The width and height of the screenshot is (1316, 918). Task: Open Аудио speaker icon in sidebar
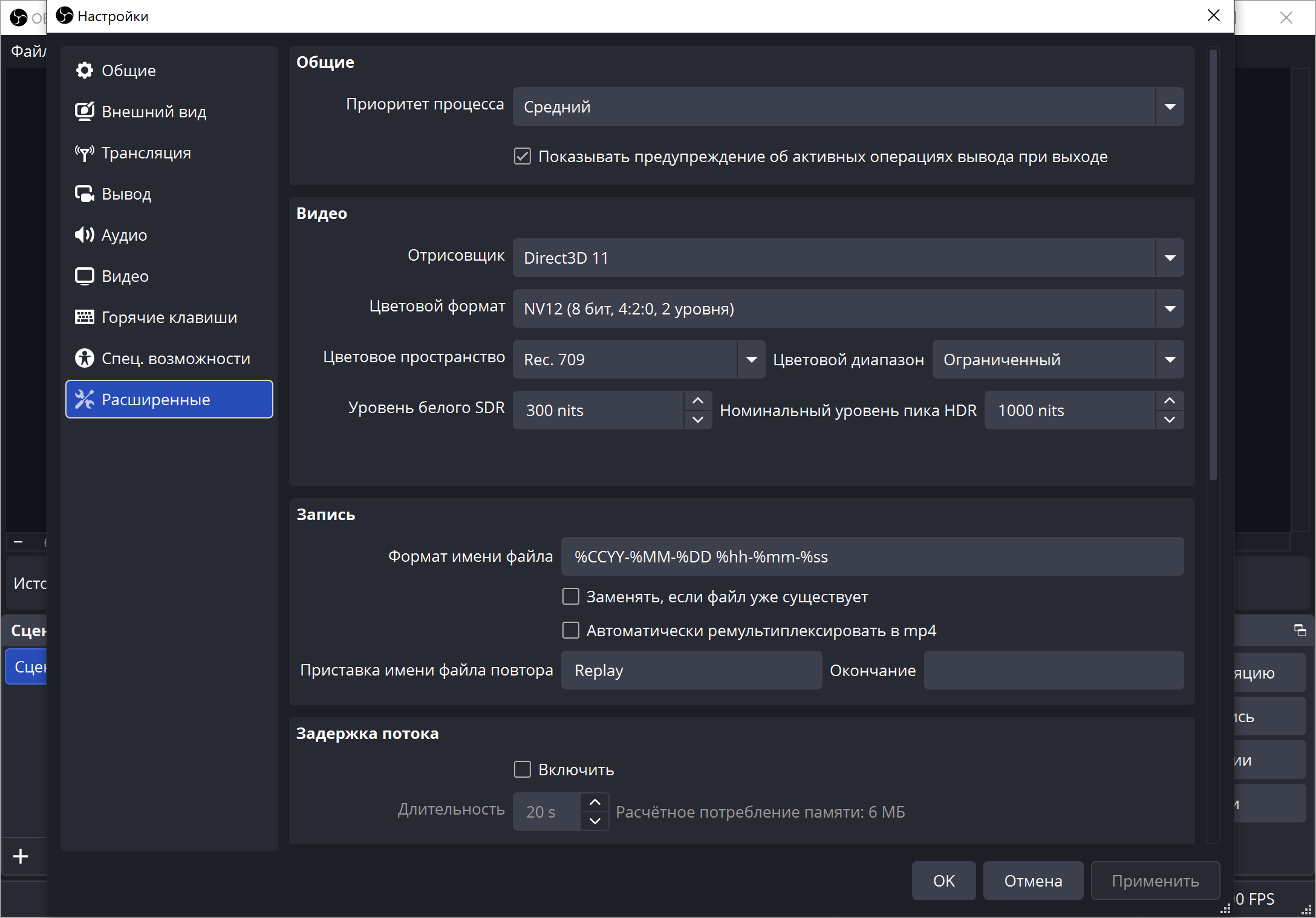(x=84, y=235)
